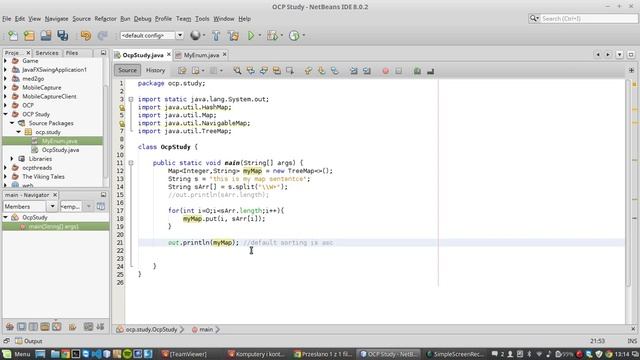Screen dimensions: 640x360
Task: Toggle Fully Qualified Names in Navigator
Action: coord(73,327)
